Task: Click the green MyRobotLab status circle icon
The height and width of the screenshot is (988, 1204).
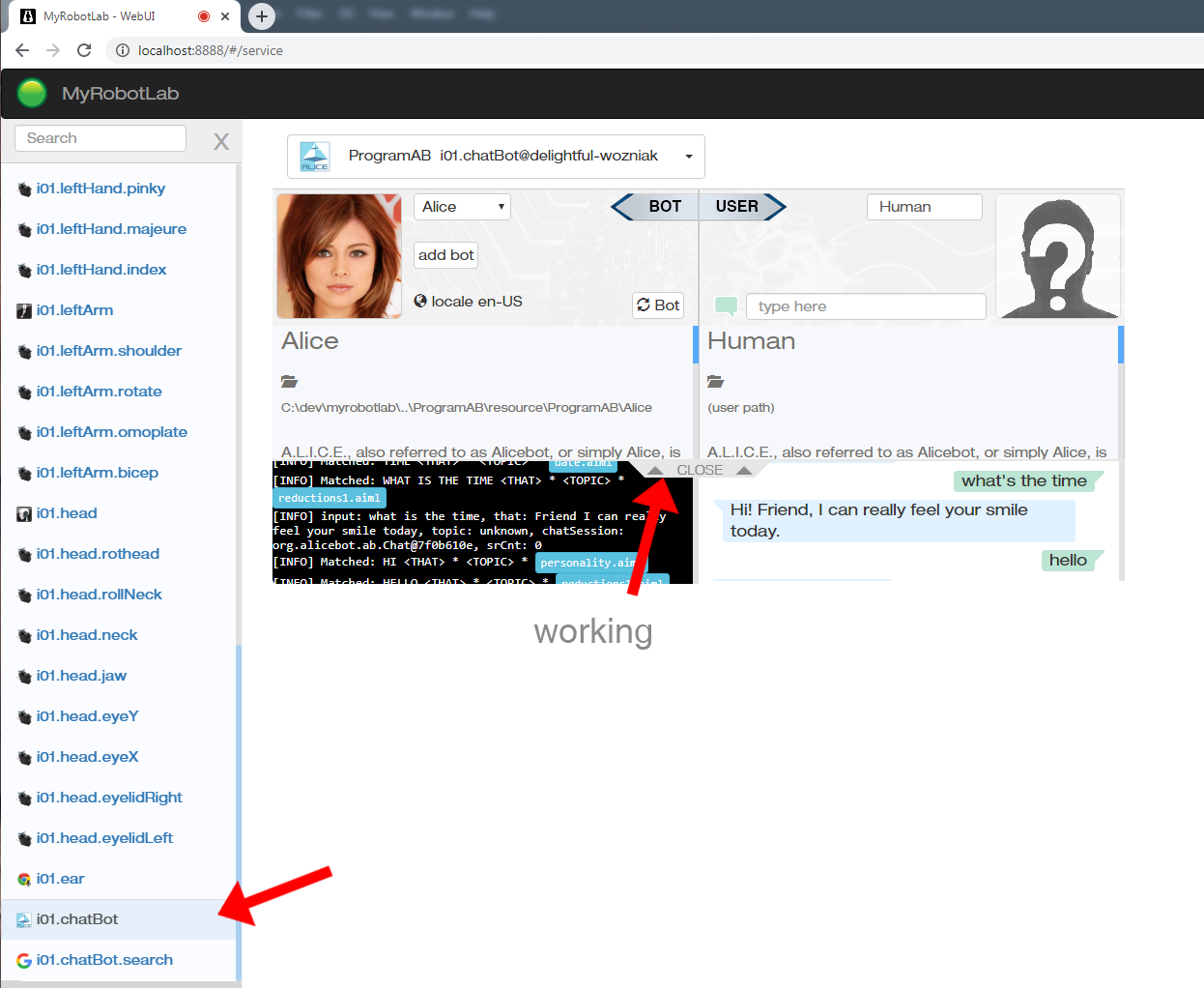Action: click(32, 93)
